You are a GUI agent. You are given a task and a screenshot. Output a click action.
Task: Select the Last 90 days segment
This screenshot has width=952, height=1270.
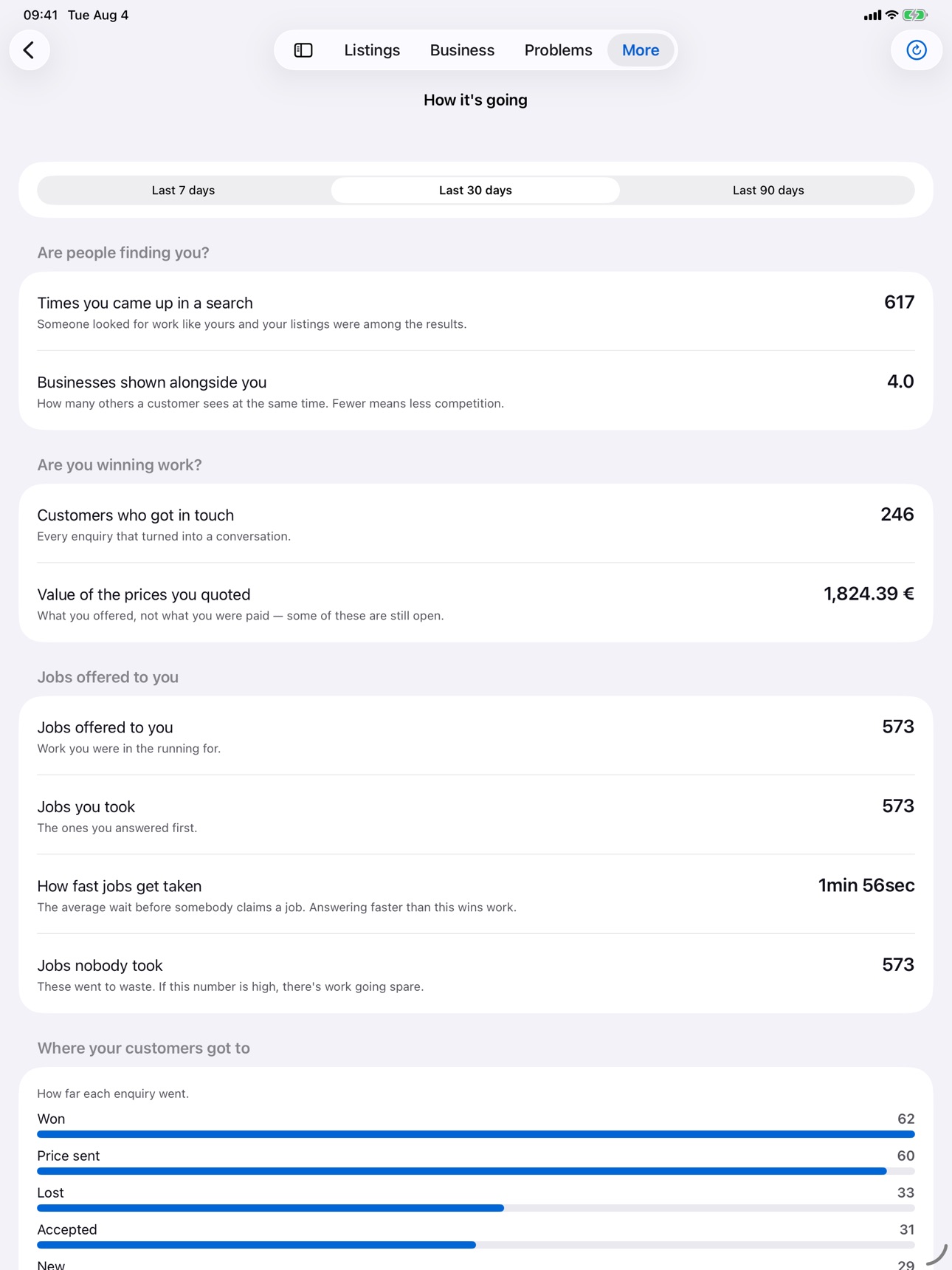(768, 190)
